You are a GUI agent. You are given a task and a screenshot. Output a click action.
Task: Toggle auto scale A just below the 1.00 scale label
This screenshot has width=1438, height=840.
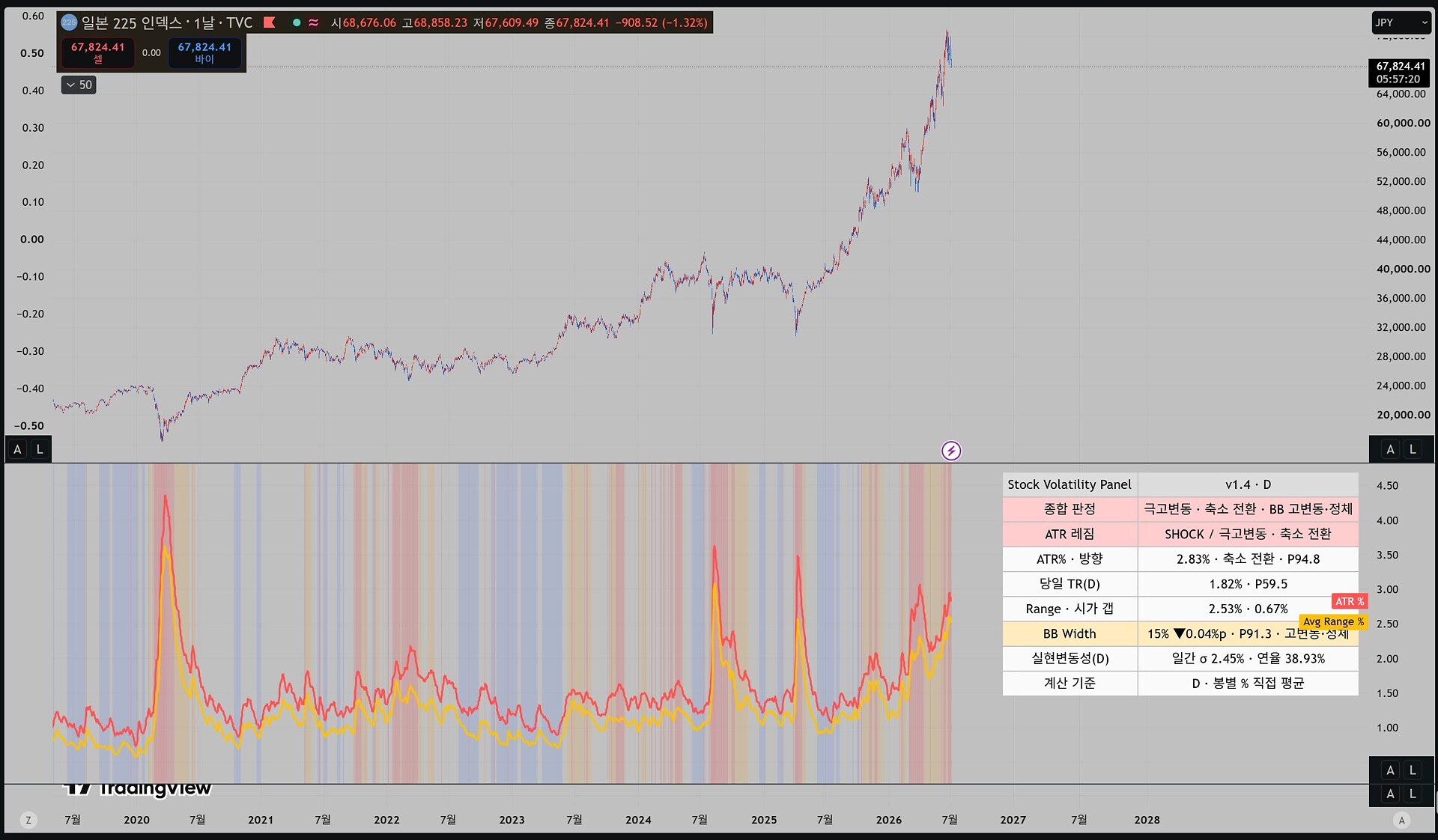[1390, 770]
